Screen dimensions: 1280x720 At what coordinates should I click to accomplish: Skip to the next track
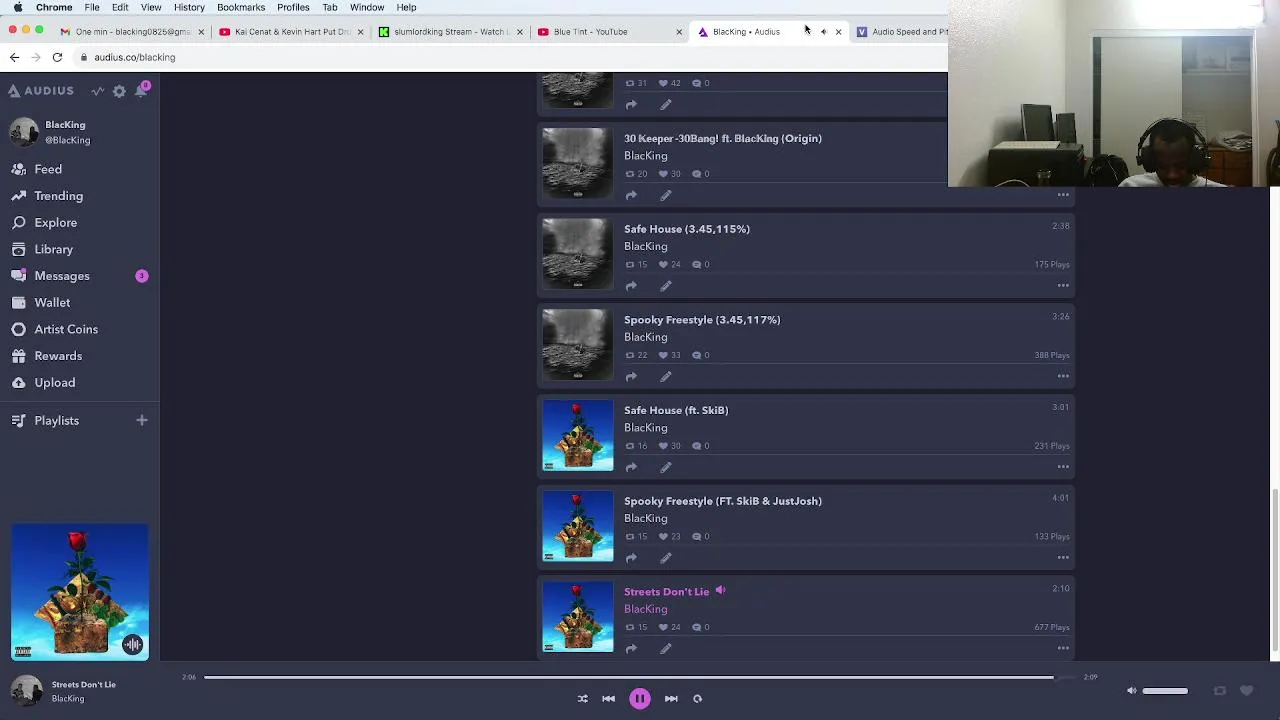coord(671,699)
